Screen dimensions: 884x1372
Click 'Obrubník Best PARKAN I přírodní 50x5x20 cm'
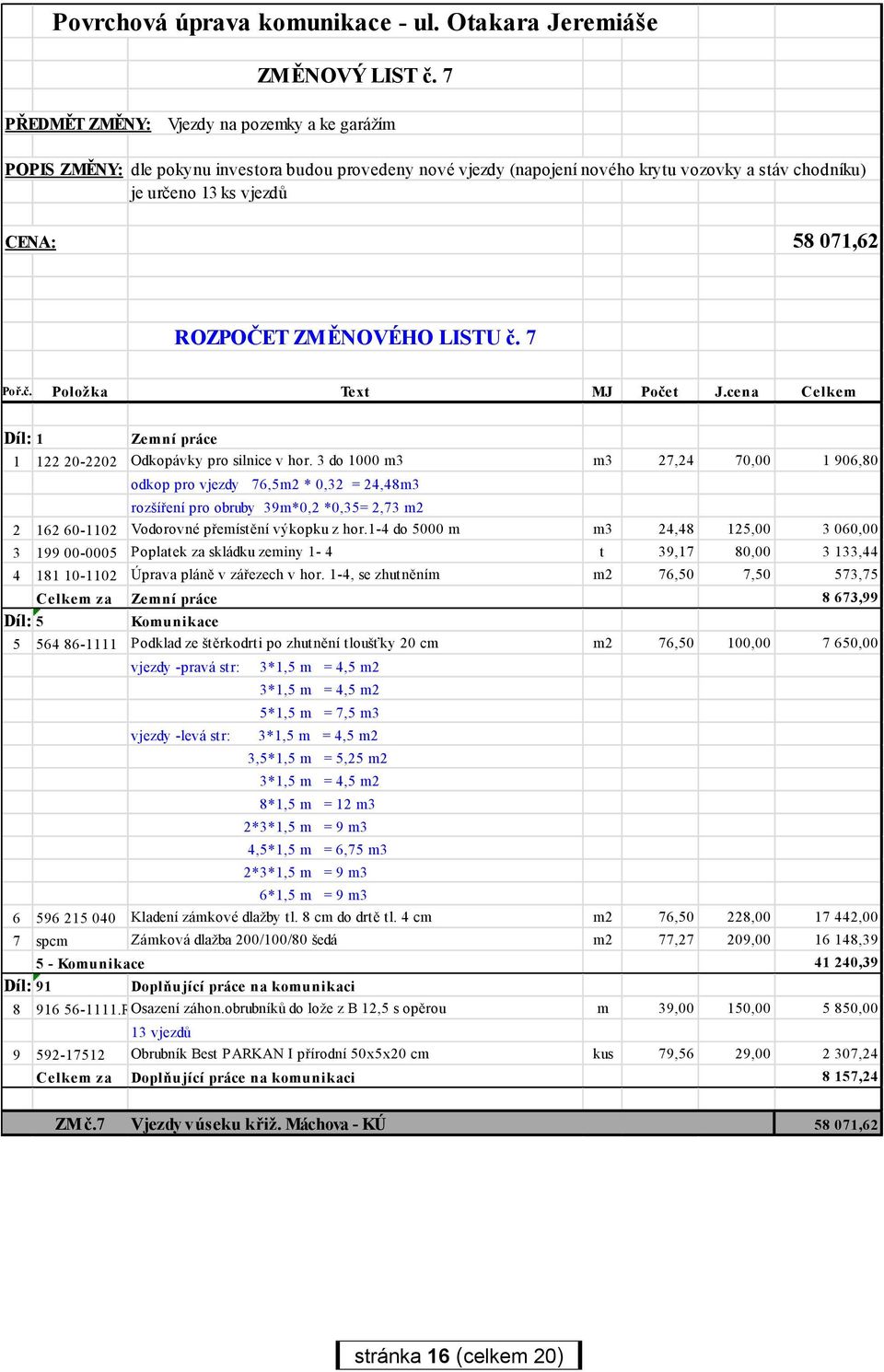(x=280, y=1054)
